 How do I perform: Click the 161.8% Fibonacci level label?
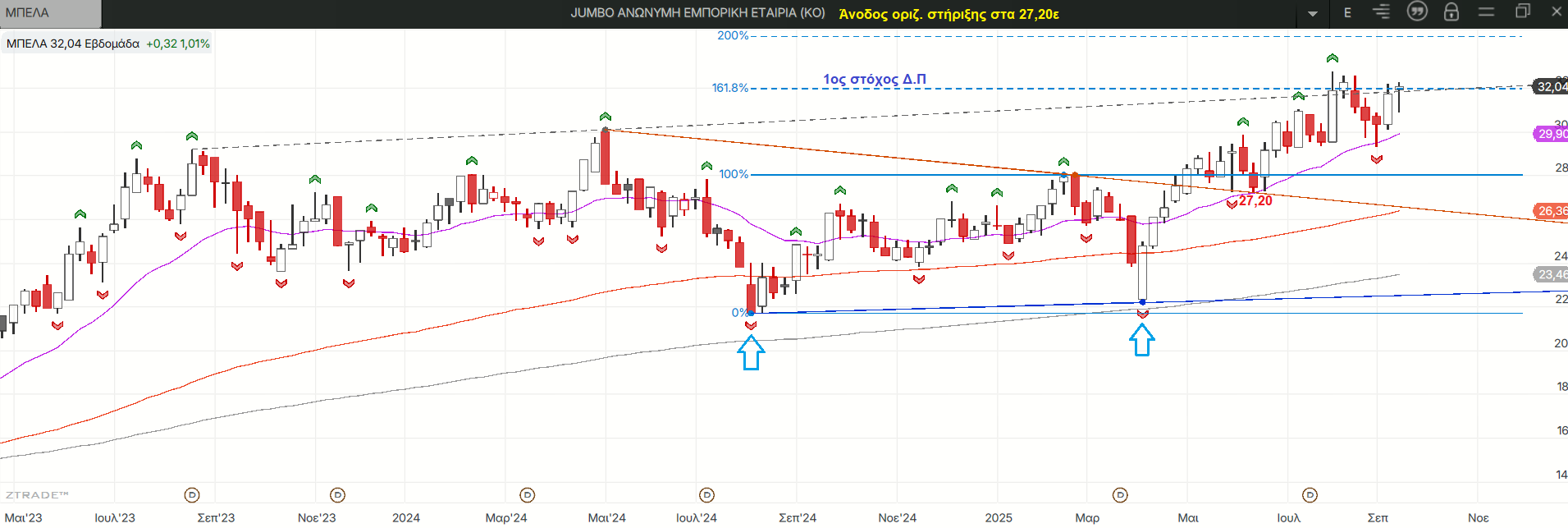(x=729, y=88)
